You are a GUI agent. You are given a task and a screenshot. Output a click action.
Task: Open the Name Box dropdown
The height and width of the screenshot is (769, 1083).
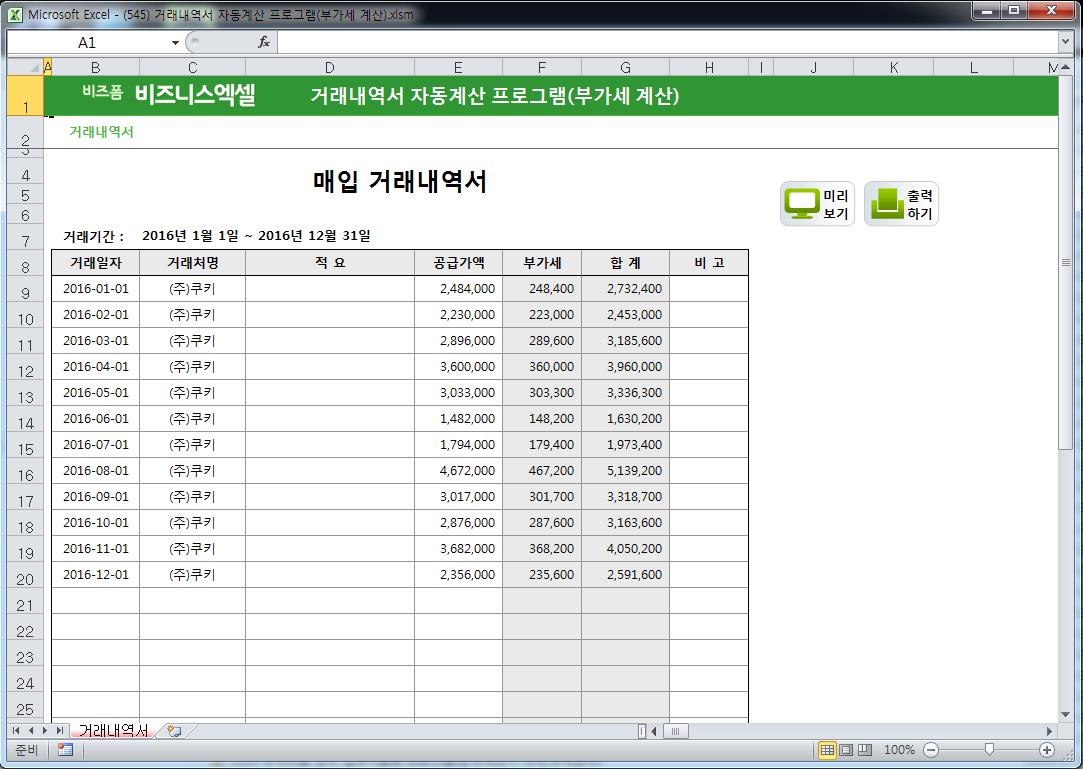[x=175, y=42]
